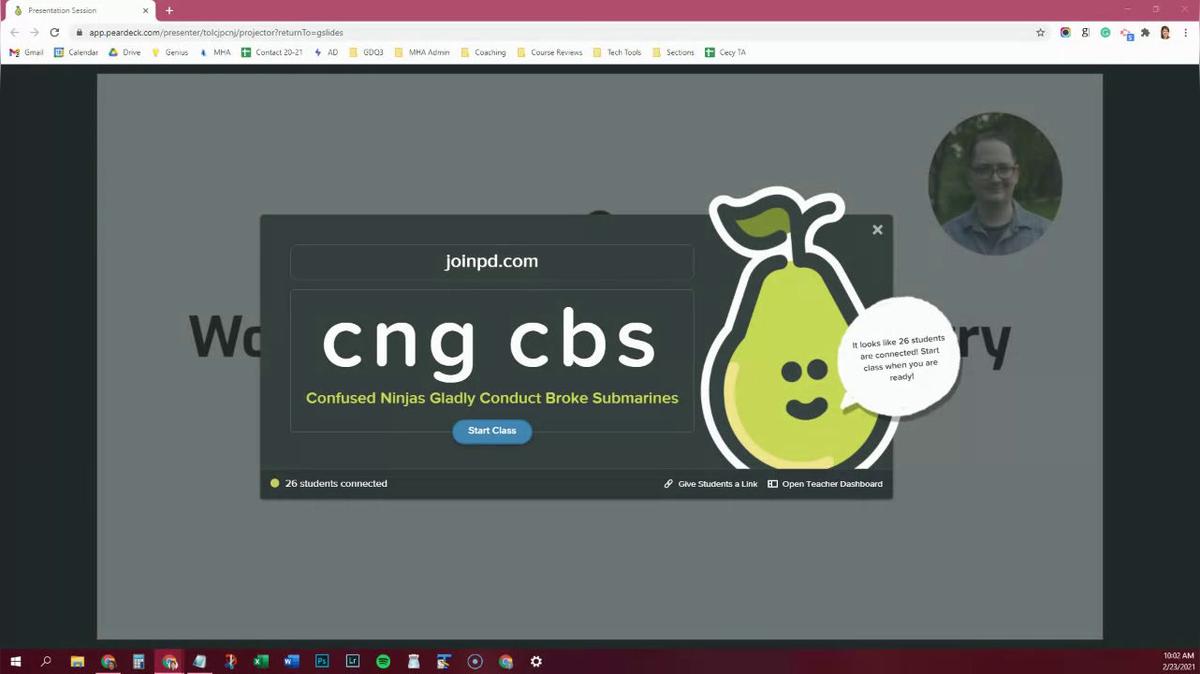Open Photoshop from the taskbar

tap(322, 661)
